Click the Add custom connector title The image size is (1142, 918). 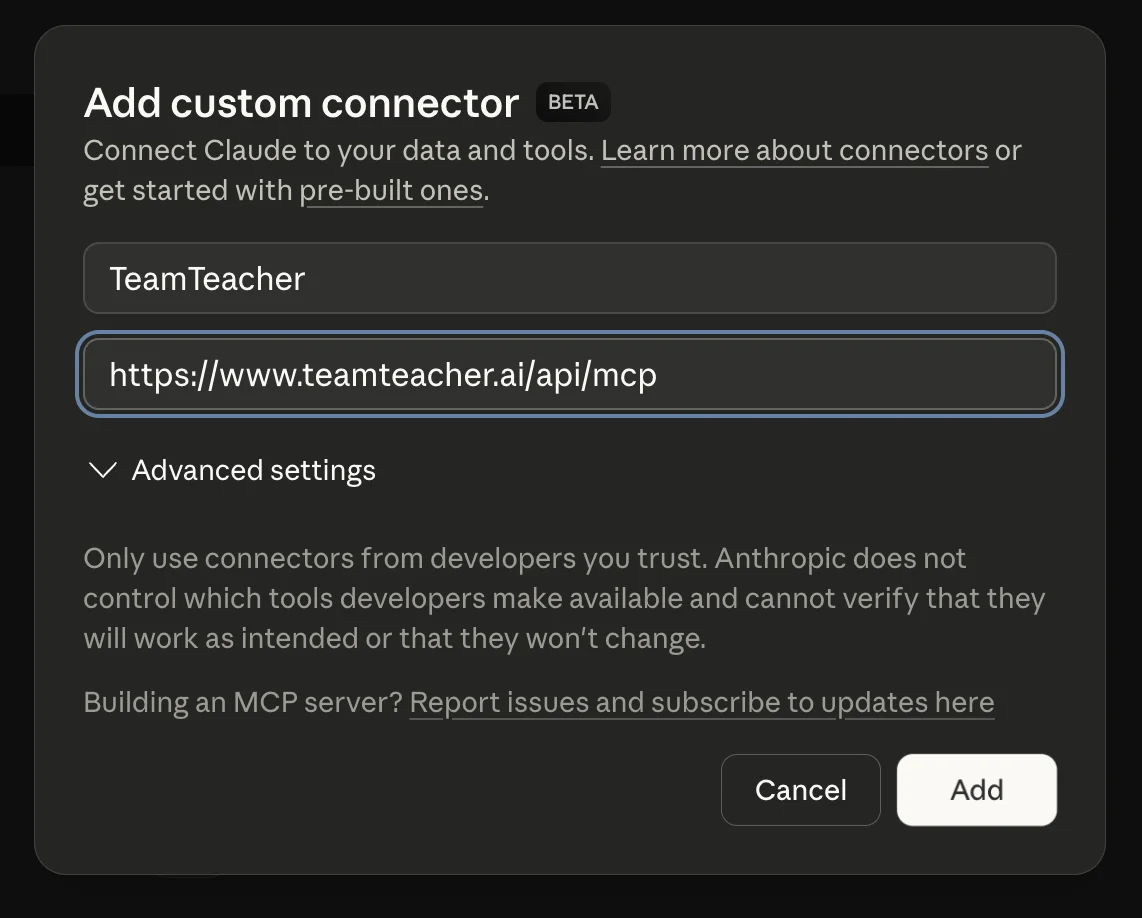click(x=300, y=102)
